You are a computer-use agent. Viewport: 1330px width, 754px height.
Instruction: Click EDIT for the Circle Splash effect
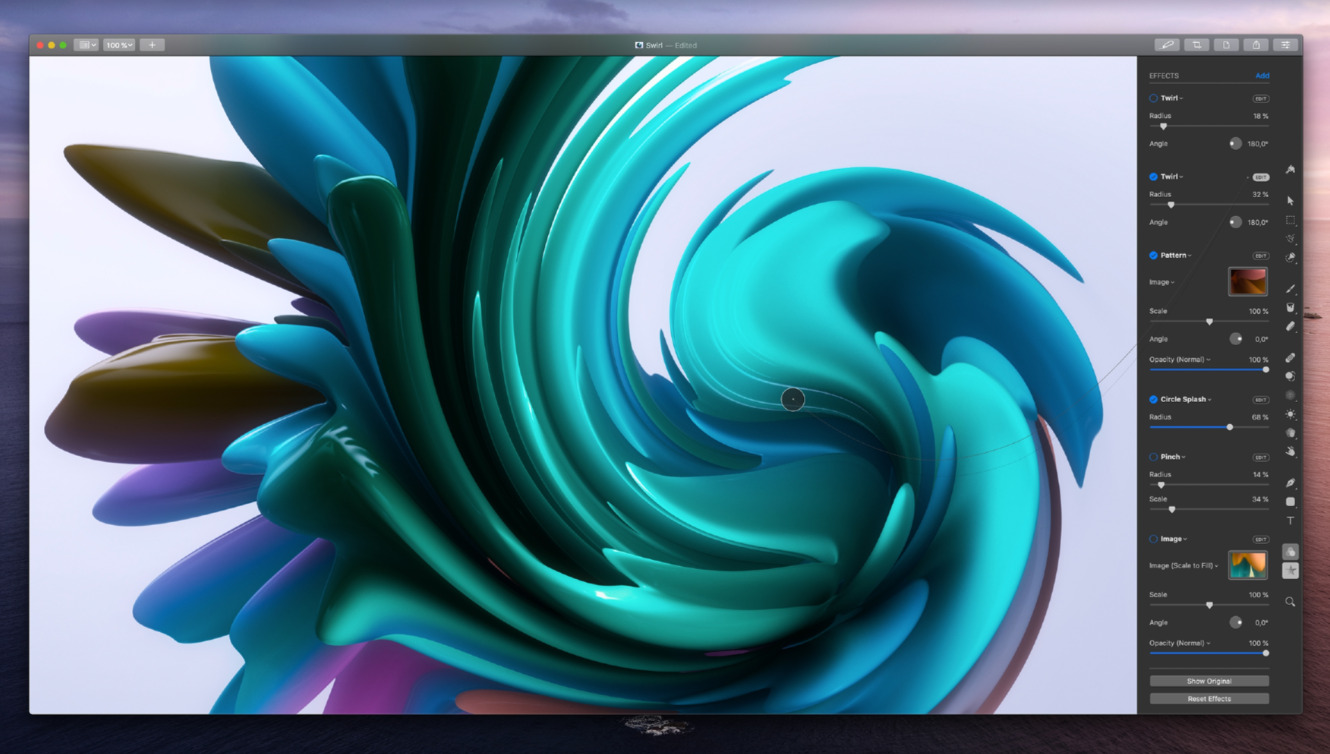pyautogui.click(x=1261, y=400)
